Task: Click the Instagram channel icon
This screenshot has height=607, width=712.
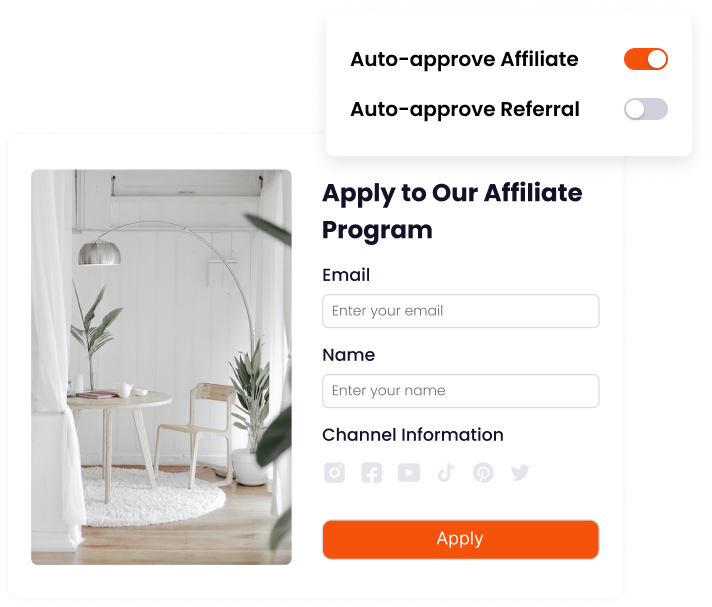Action: [334, 473]
